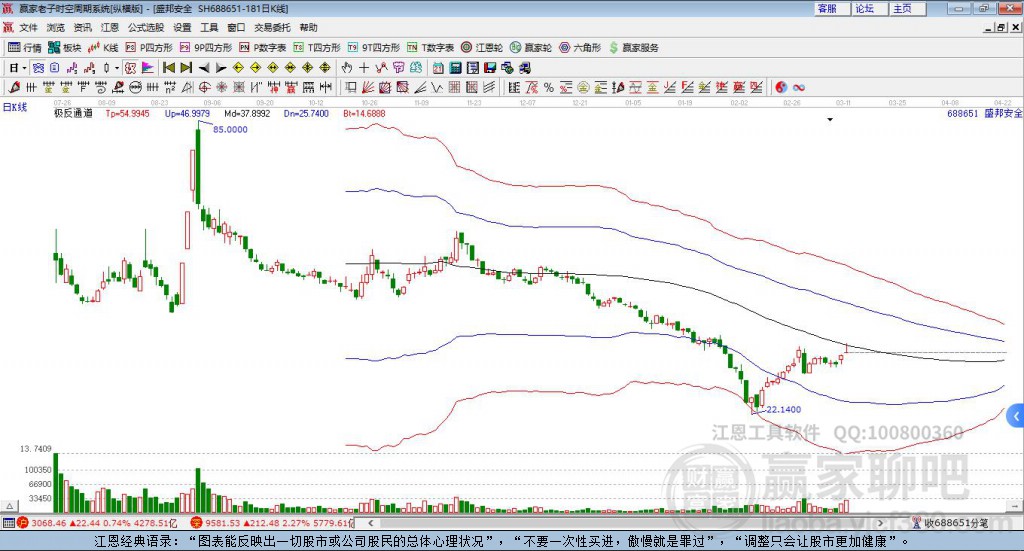Open the P数字表 number table
Viewport: 1024px width, 551px height.
tap(263, 48)
